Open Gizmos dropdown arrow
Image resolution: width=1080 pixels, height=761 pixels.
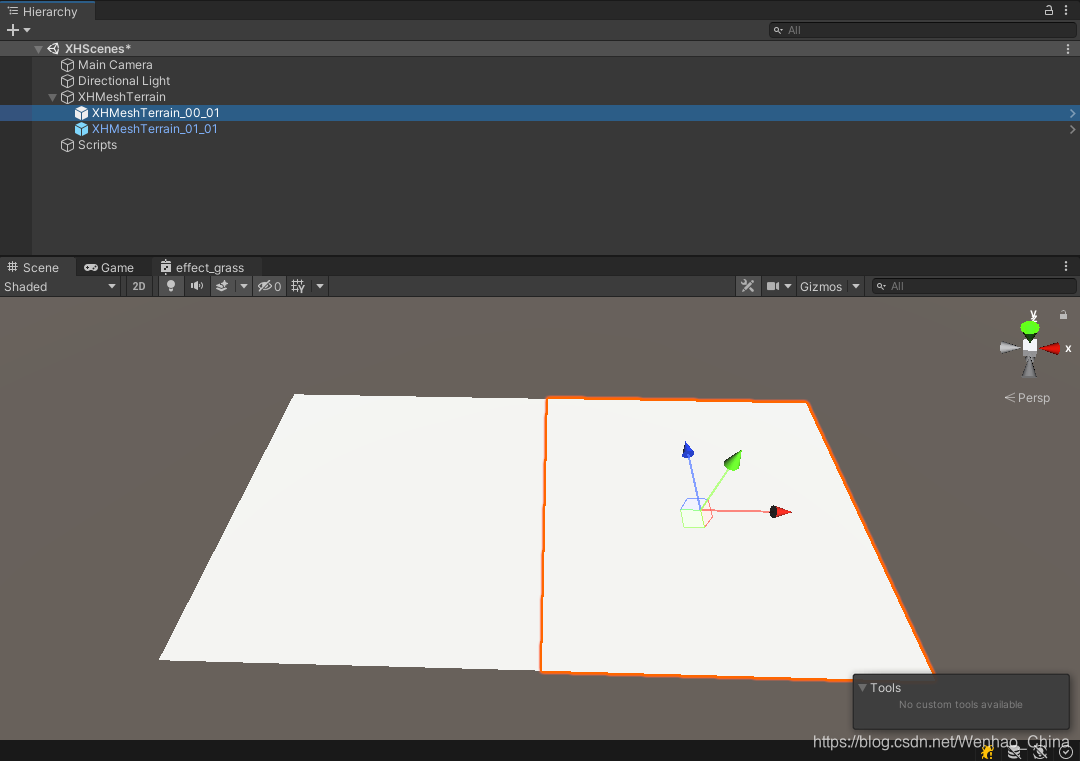point(855,286)
